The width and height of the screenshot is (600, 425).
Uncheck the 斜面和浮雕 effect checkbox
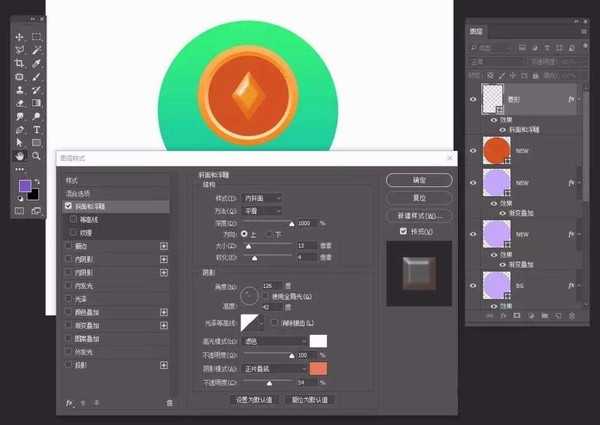pos(68,206)
